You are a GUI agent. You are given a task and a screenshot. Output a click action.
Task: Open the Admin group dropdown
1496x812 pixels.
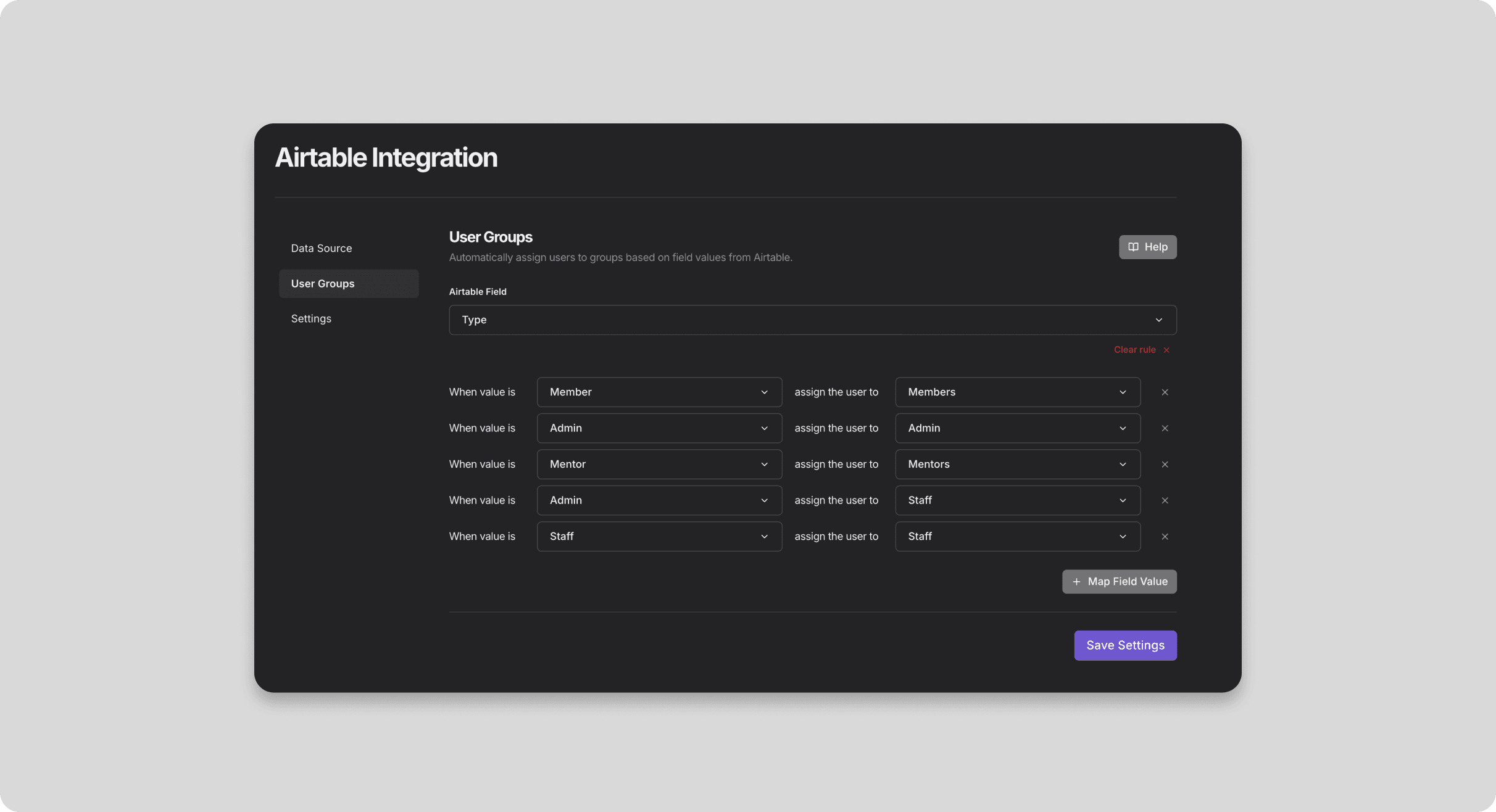(x=1017, y=428)
